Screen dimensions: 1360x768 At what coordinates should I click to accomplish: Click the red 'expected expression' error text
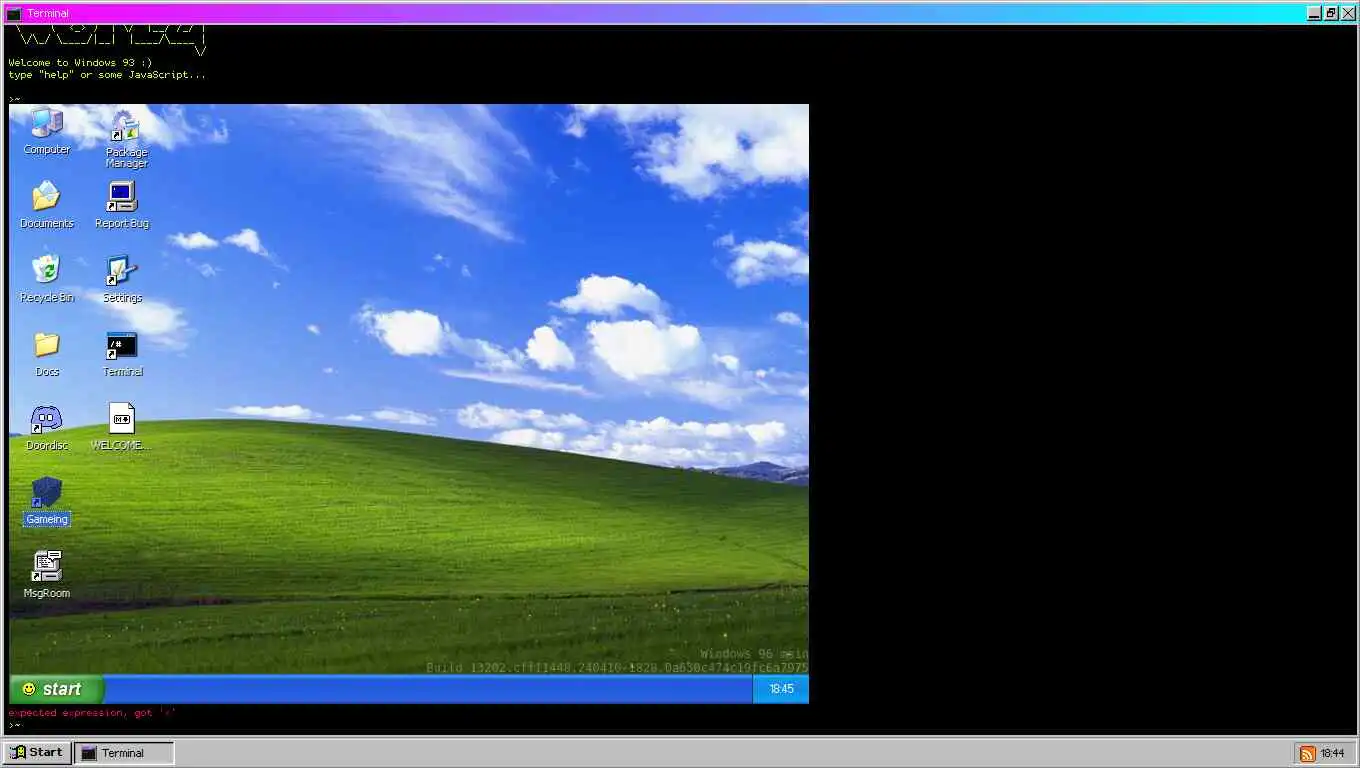[92, 713]
